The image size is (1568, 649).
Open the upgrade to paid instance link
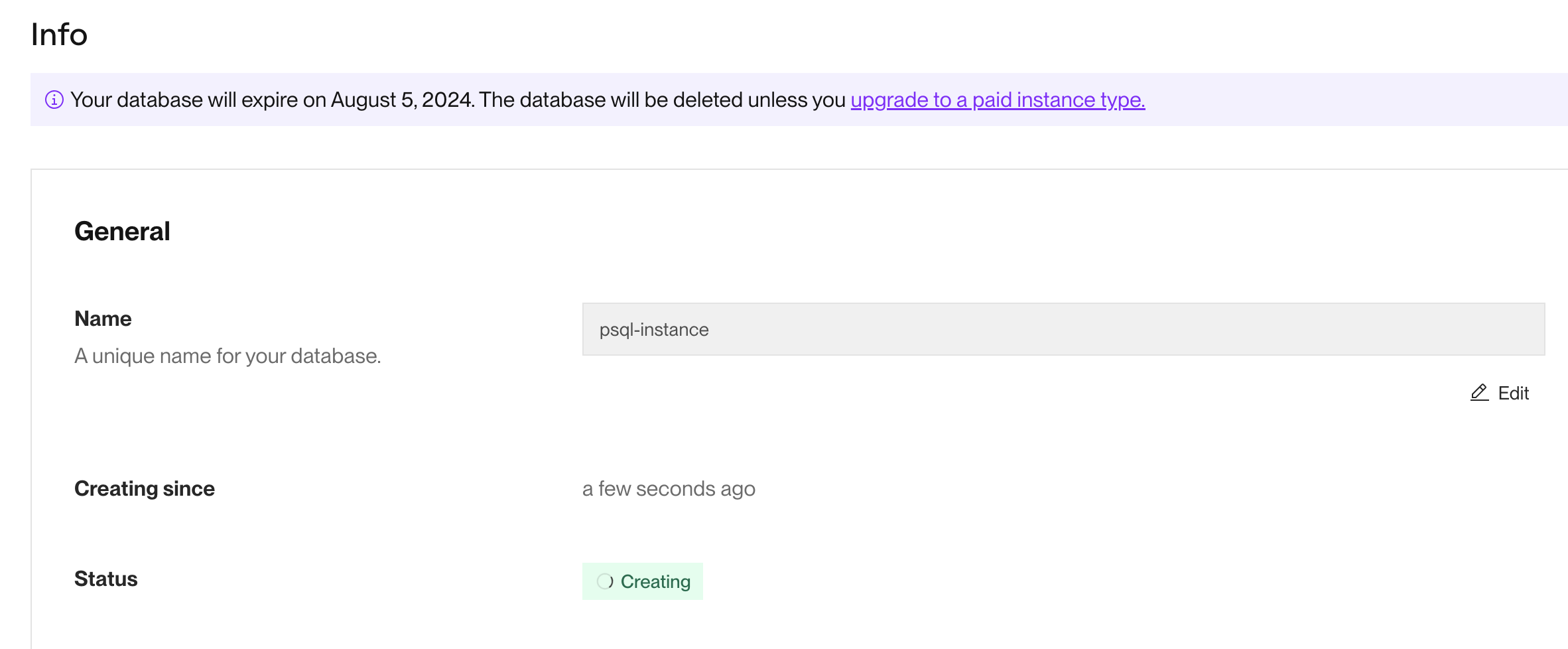tap(998, 100)
